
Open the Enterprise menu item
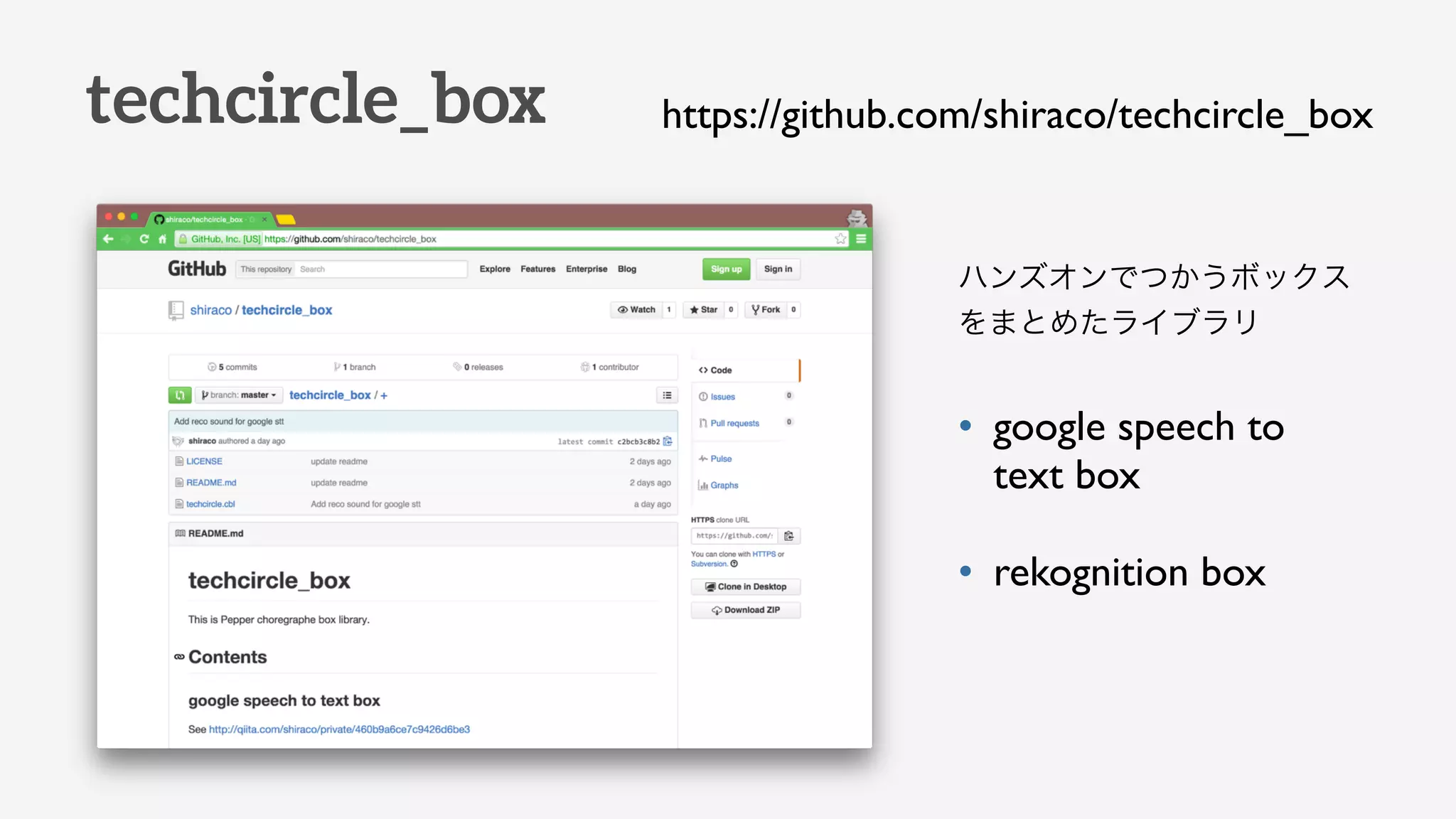(x=587, y=269)
